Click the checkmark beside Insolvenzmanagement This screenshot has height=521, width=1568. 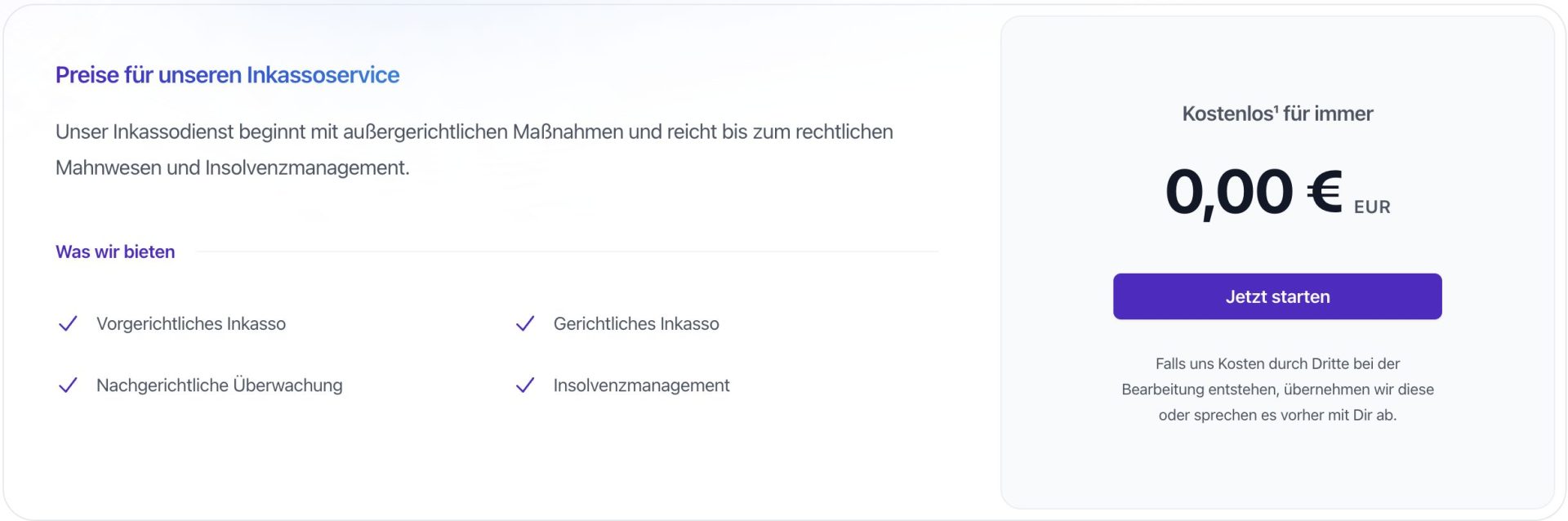coord(525,385)
